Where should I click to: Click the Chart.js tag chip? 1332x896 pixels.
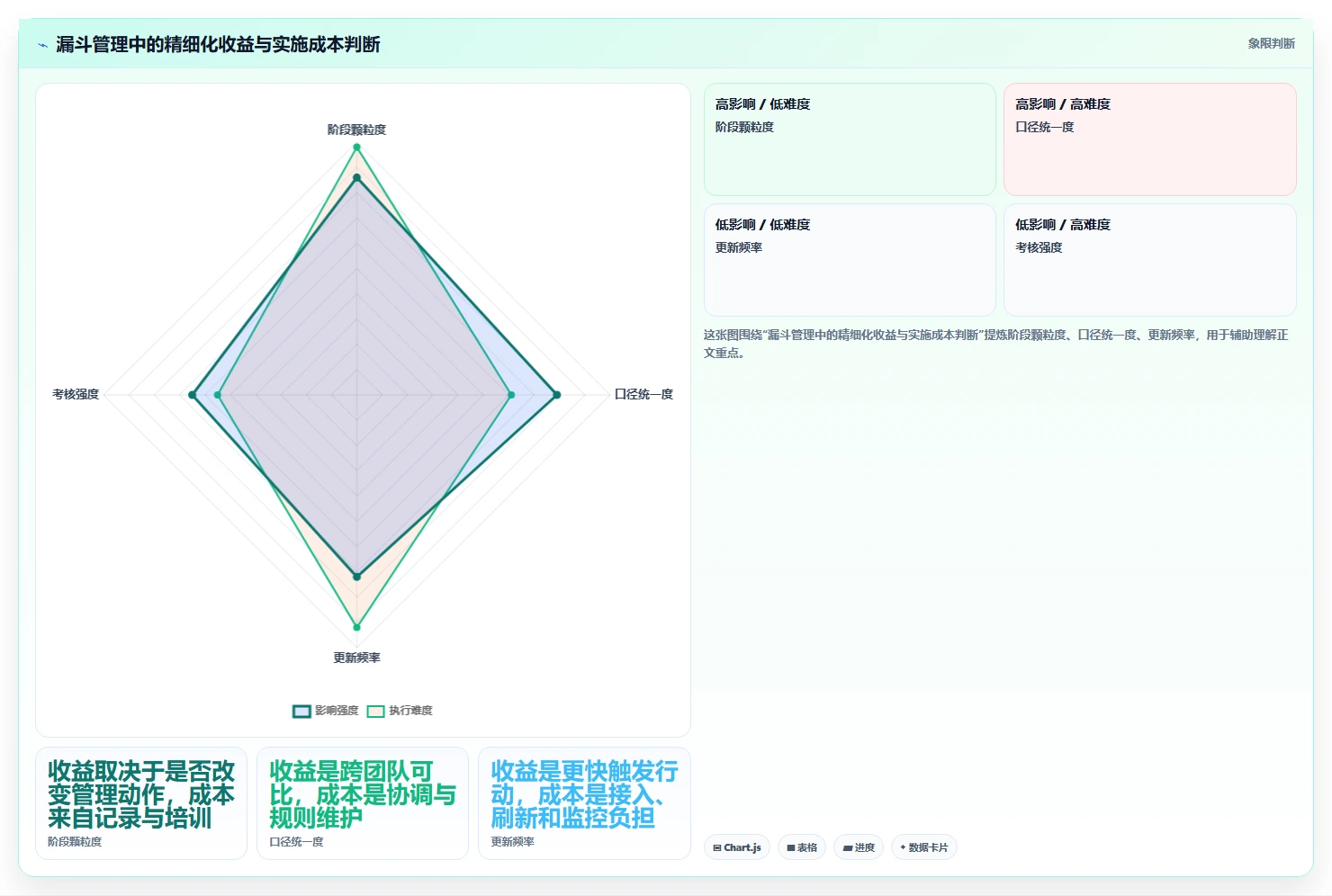click(x=736, y=847)
